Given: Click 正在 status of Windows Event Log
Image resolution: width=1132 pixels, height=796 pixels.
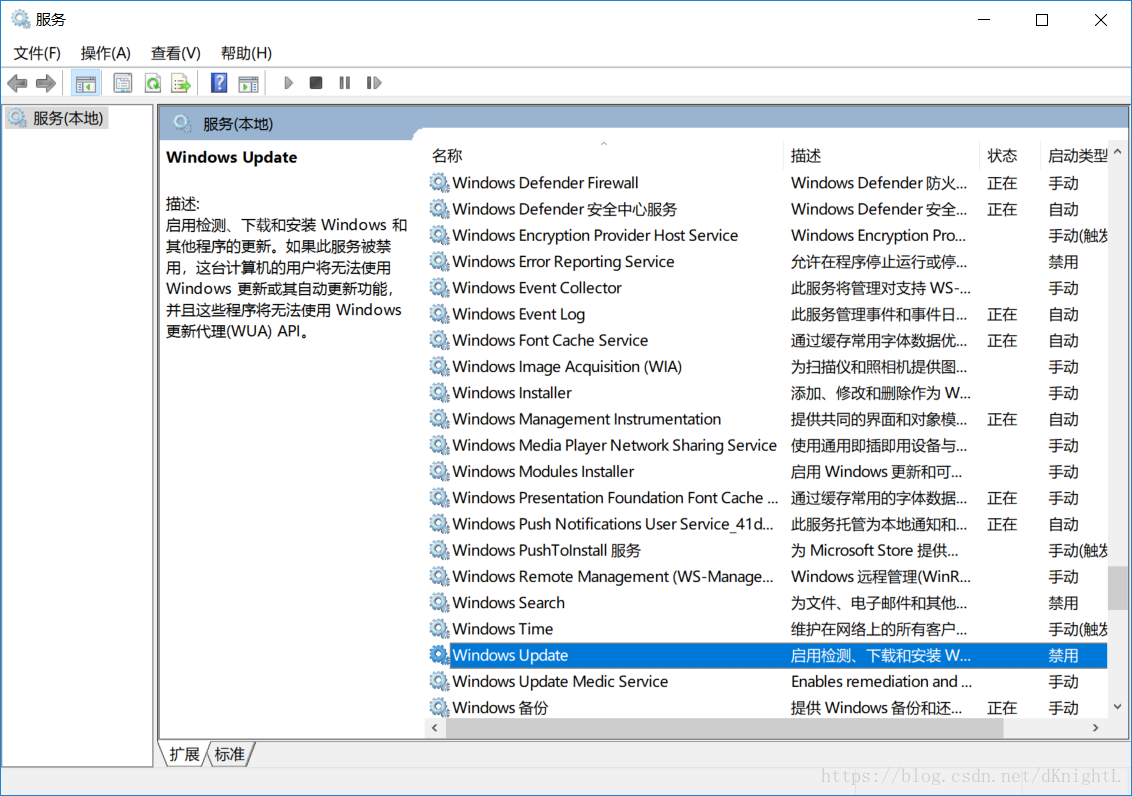Looking at the screenshot, I should click(x=1002, y=313).
